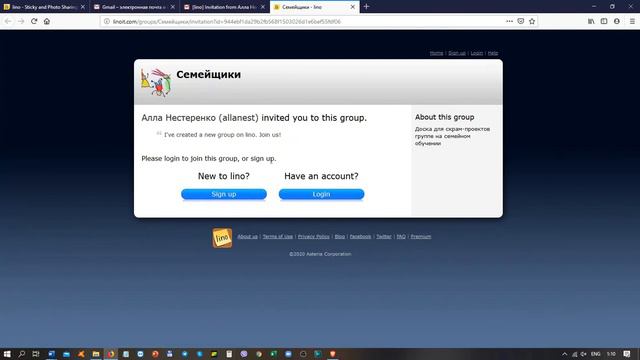Image resolution: width=640 pixels, height=360 pixels.
Task: Open the Login link in the top navigation
Action: point(476,53)
